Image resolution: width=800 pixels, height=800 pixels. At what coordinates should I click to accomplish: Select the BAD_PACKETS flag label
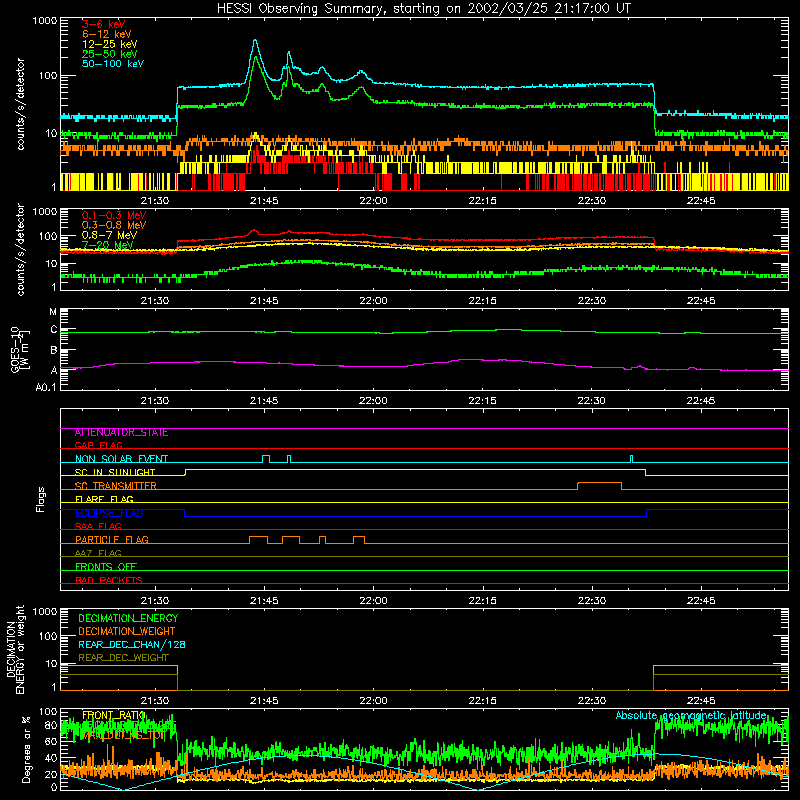(x=109, y=580)
